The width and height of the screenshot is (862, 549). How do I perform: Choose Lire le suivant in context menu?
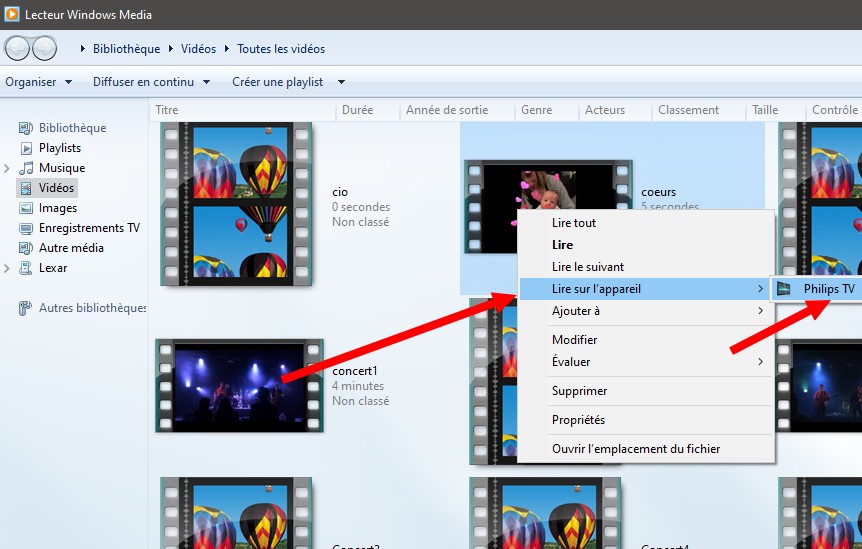pos(646,267)
